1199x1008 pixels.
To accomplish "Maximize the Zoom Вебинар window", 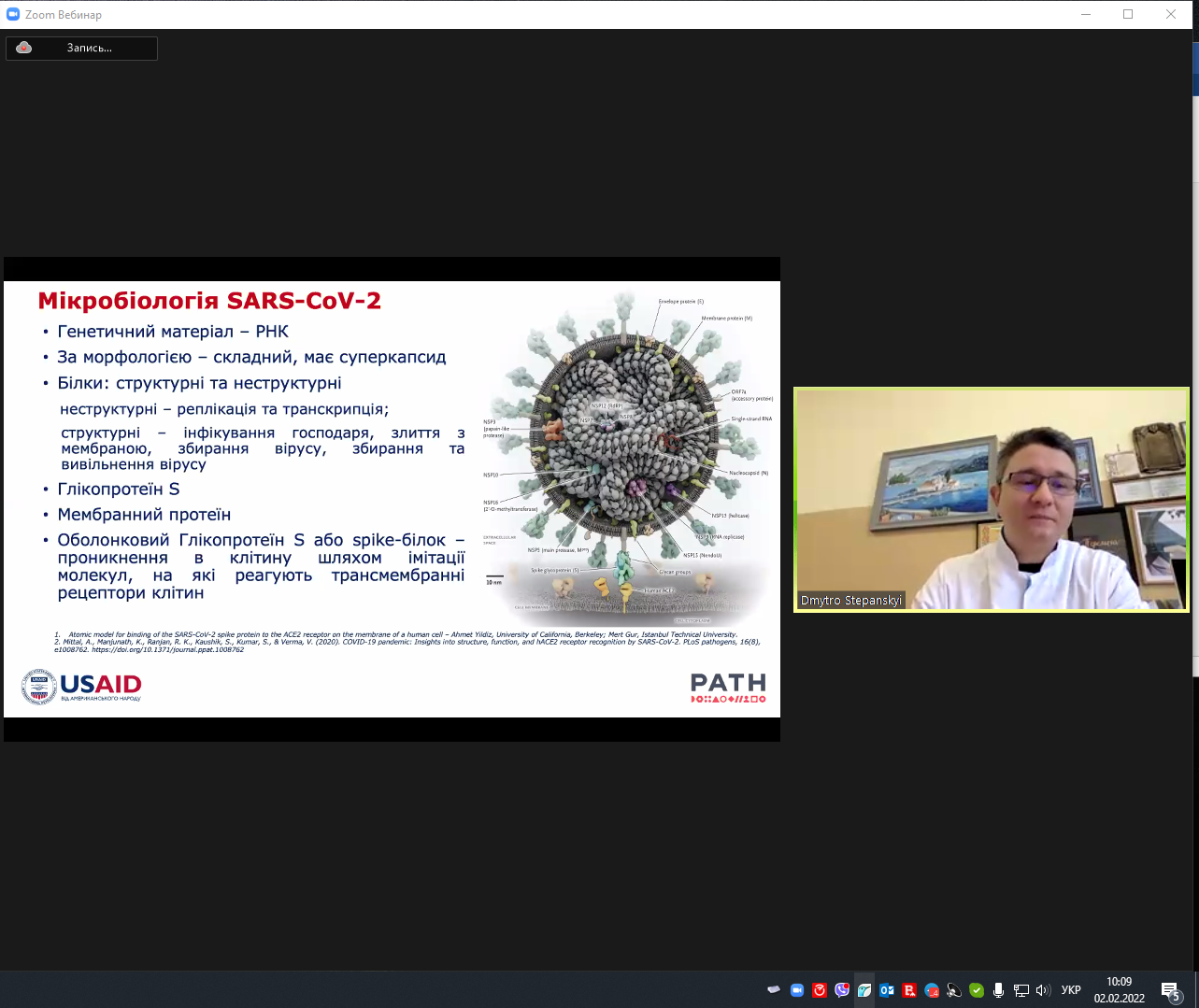I will (x=1128, y=14).
